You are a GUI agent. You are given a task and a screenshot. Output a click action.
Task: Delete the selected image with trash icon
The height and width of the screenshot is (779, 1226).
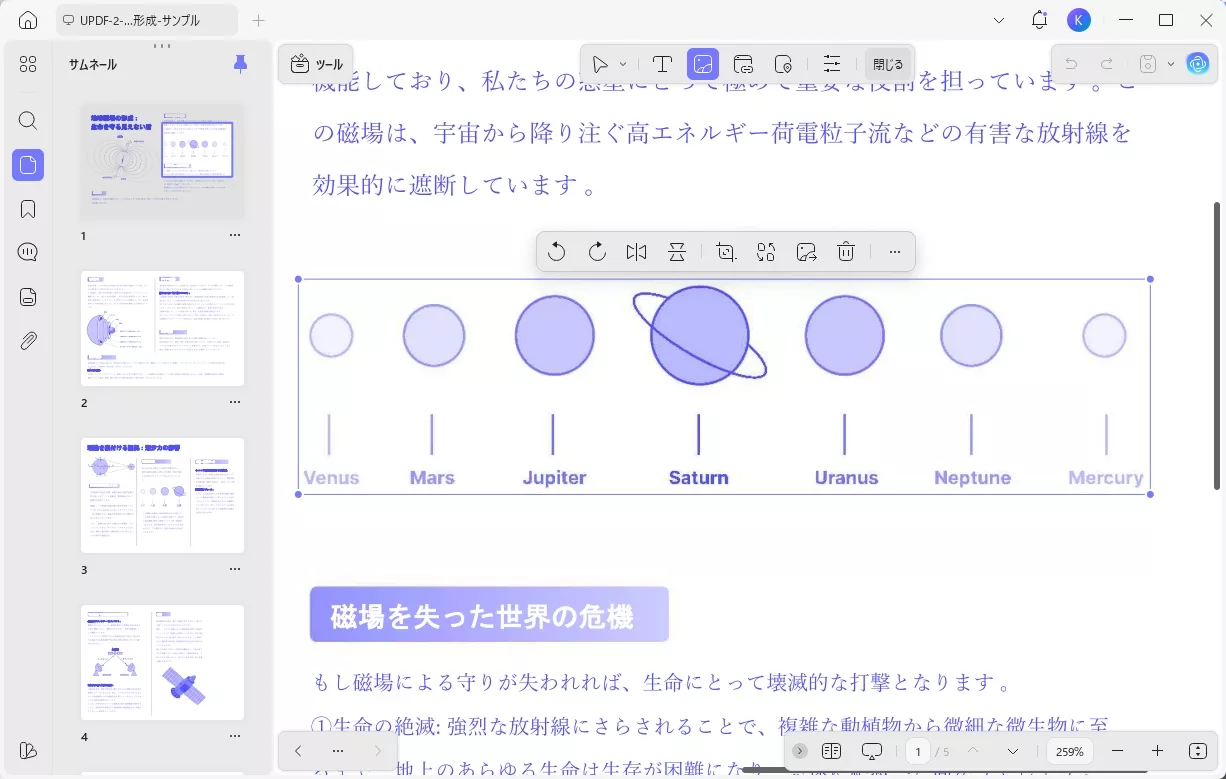point(846,251)
